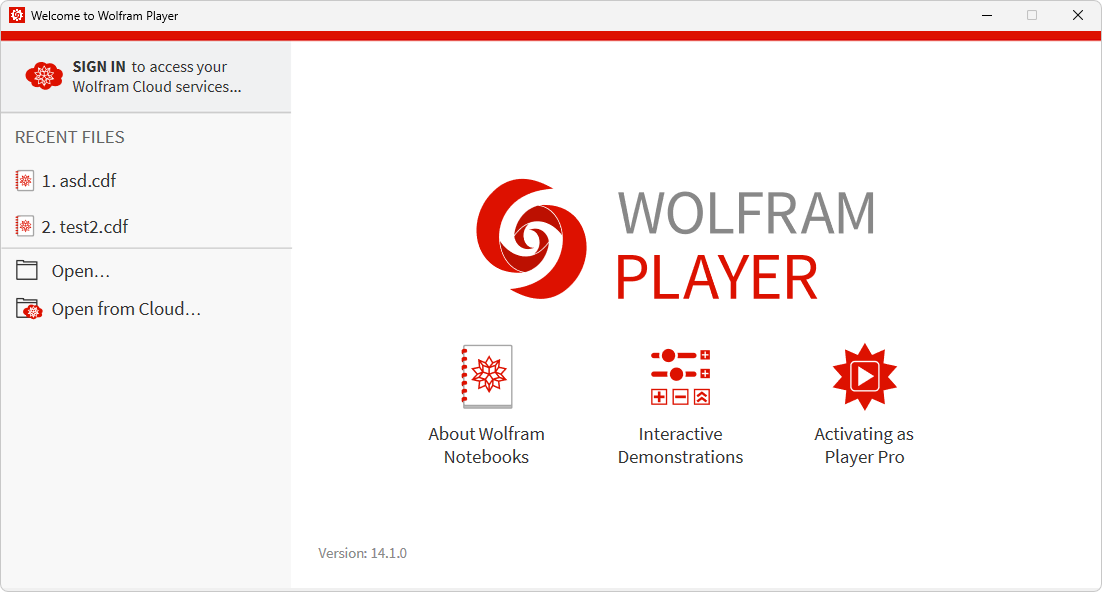Minimize the Wolfram Player window
1102x592 pixels.
pyautogui.click(x=987, y=15)
